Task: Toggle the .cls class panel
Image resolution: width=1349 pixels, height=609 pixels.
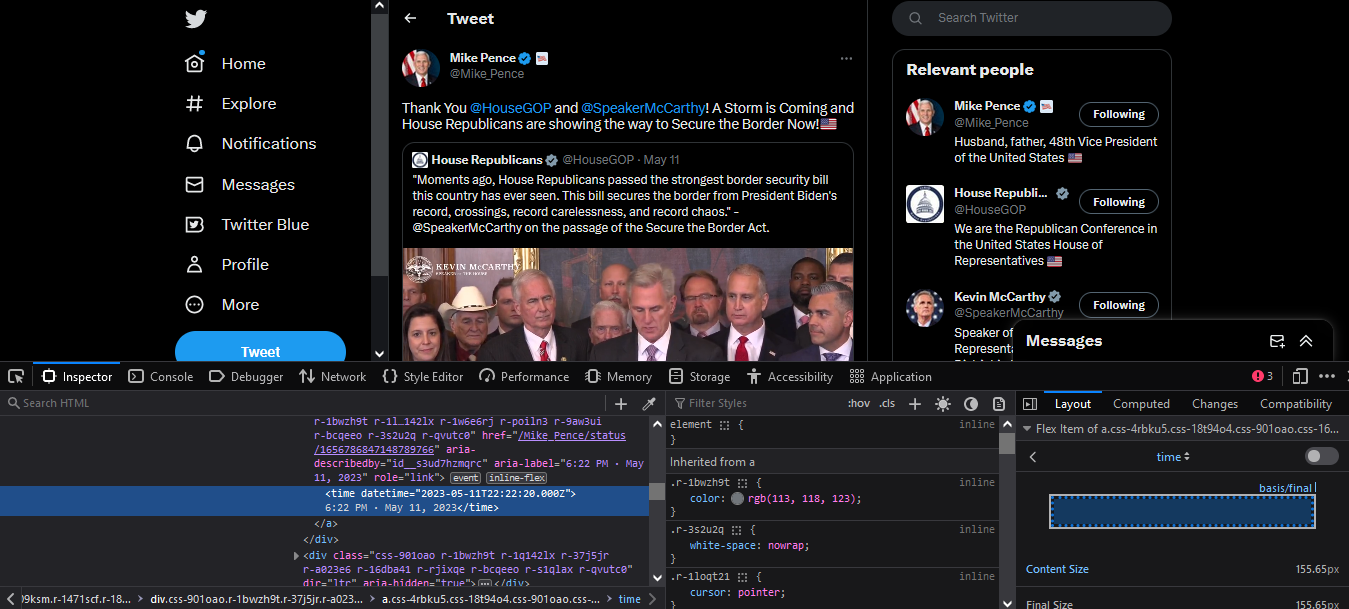Action: (887, 403)
